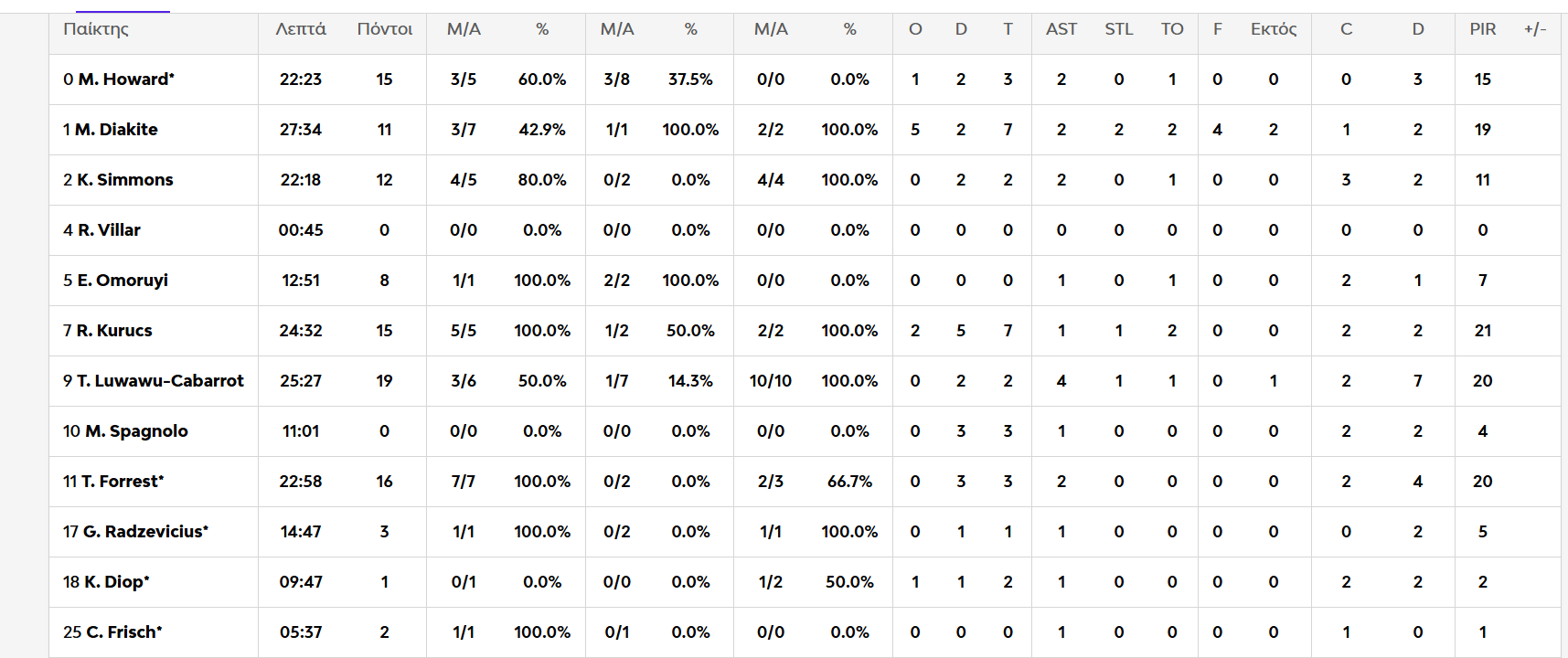Screen dimensions: 1568x658
Task: Sort by the Παίκτης column header
Action: point(96,29)
